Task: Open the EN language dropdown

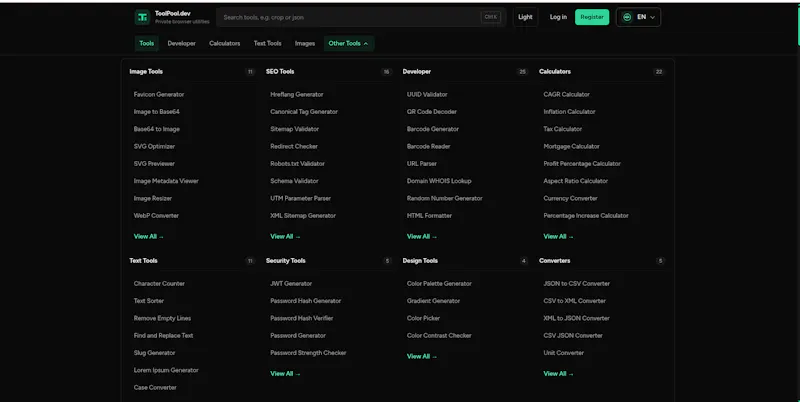Action: click(638, 17)
